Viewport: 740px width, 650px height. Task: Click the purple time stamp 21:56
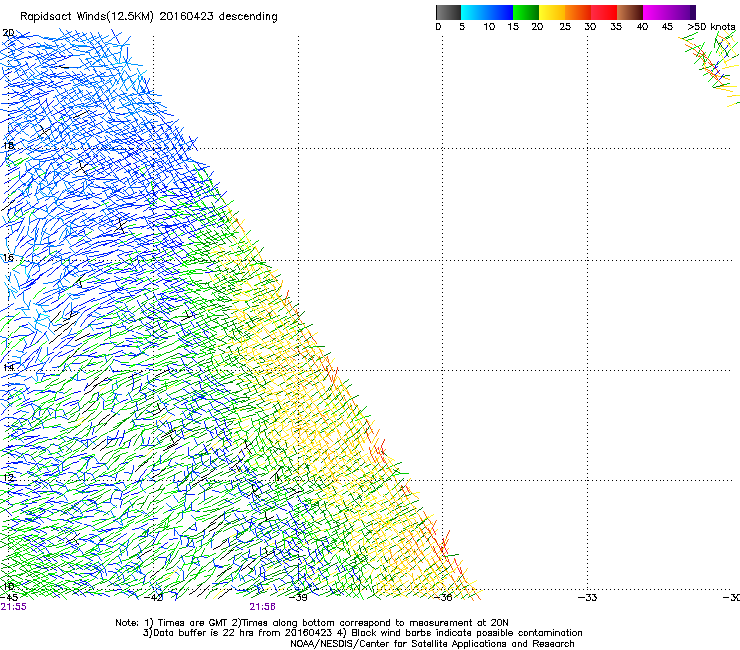[262, 607]
